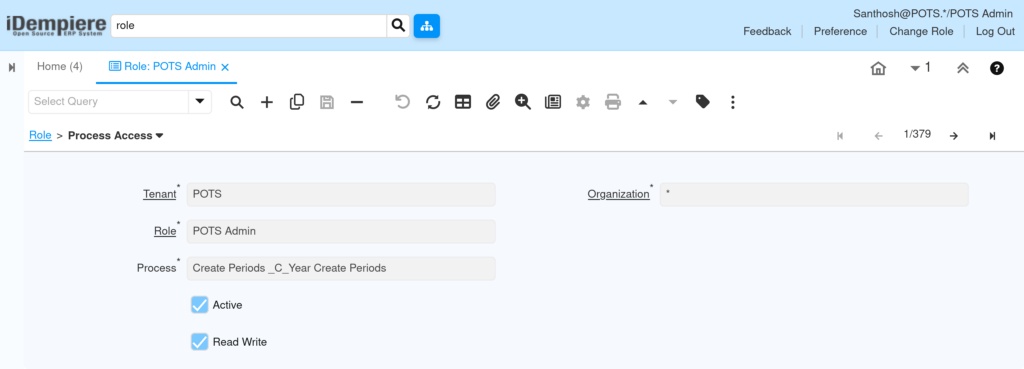Create a new record with plus icon
This screenshot has width=1024, height=369.
pos(266,102)
